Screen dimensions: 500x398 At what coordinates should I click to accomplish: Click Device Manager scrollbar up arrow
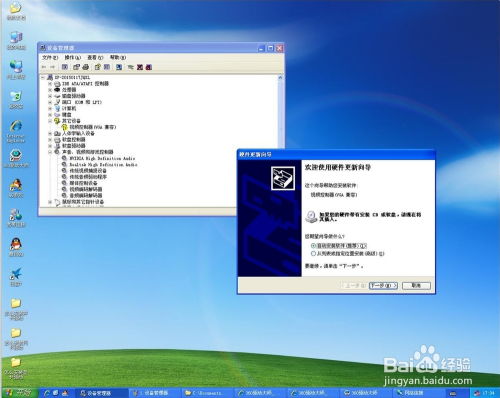(280, 78)
